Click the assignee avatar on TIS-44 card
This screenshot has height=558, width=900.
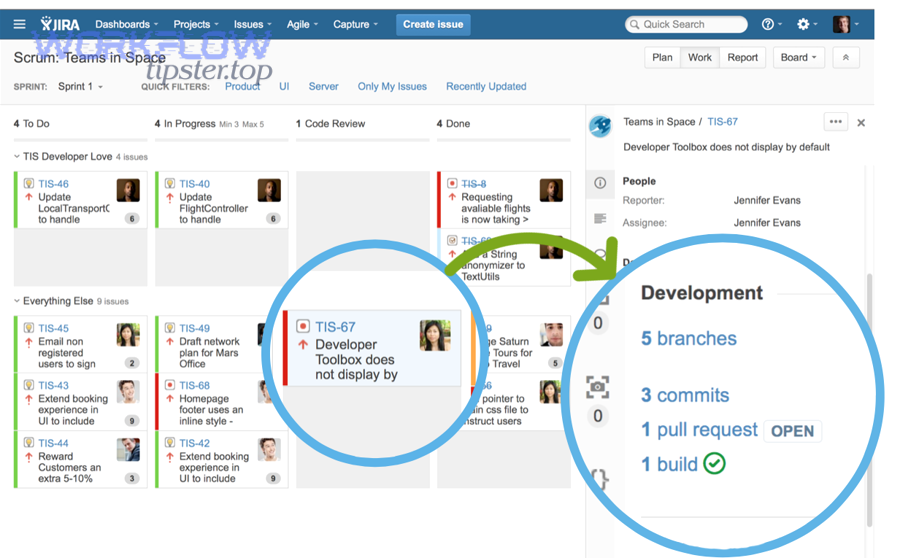coord(128,450)
